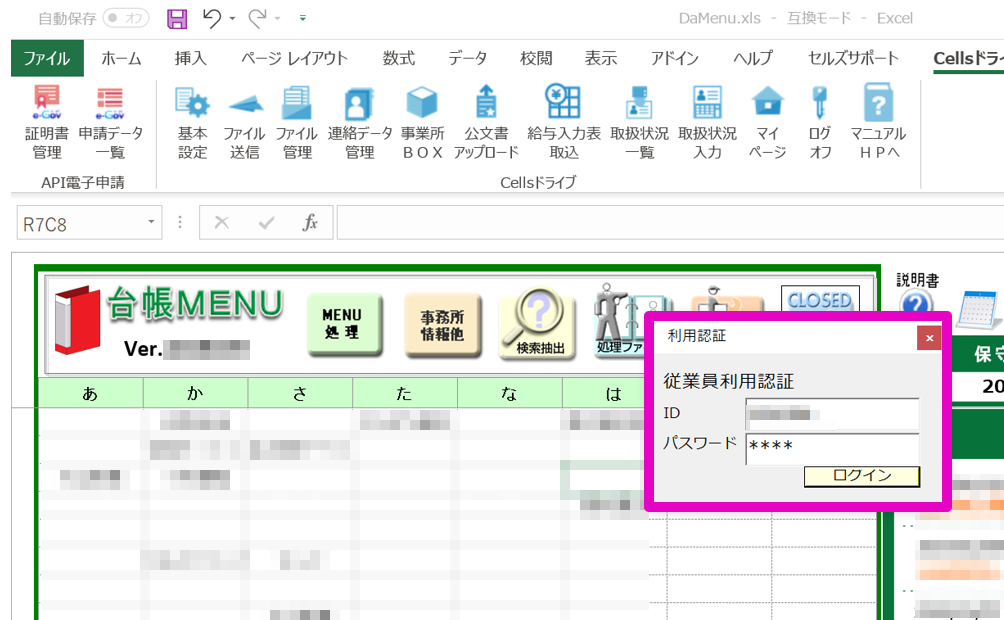Click inside the formula bar
The width and height of the screenshot is (1004, 620).
670,222
